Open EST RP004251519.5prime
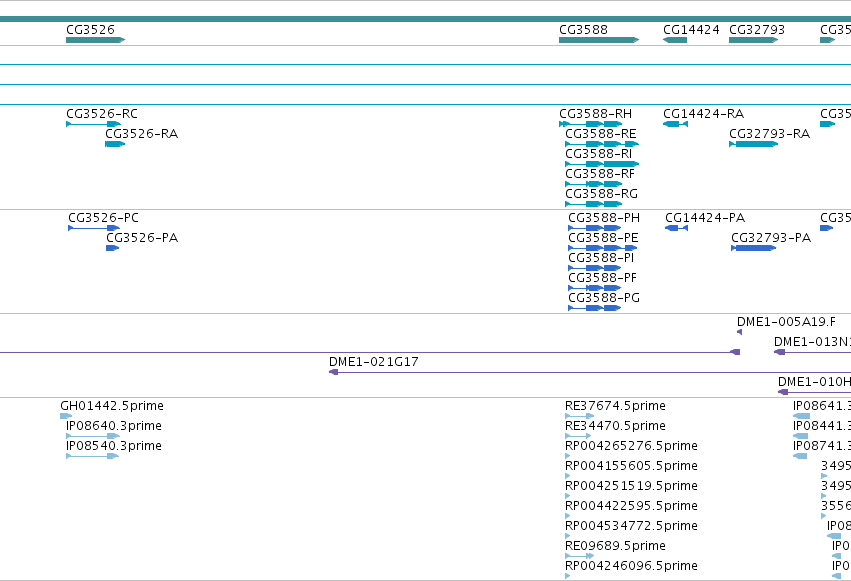 tap(631, 487)
